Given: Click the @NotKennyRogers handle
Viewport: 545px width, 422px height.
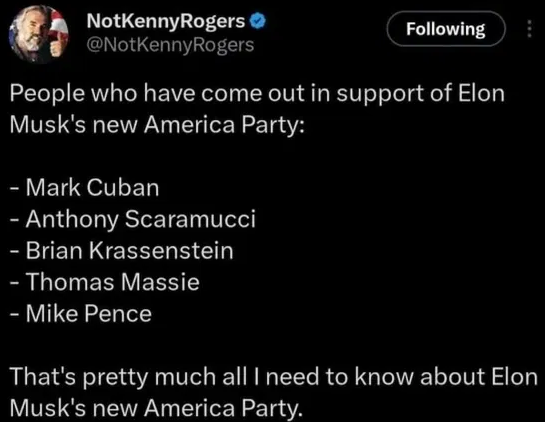Looking at the screenshot, I should coord(170,45).
